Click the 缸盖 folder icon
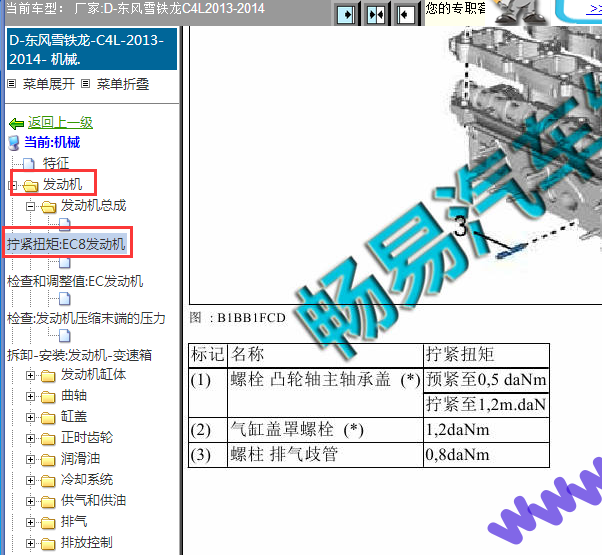Image resolution: width=602 pixels, height=555 pixels. pyautogui.click(x=48, y=418)
